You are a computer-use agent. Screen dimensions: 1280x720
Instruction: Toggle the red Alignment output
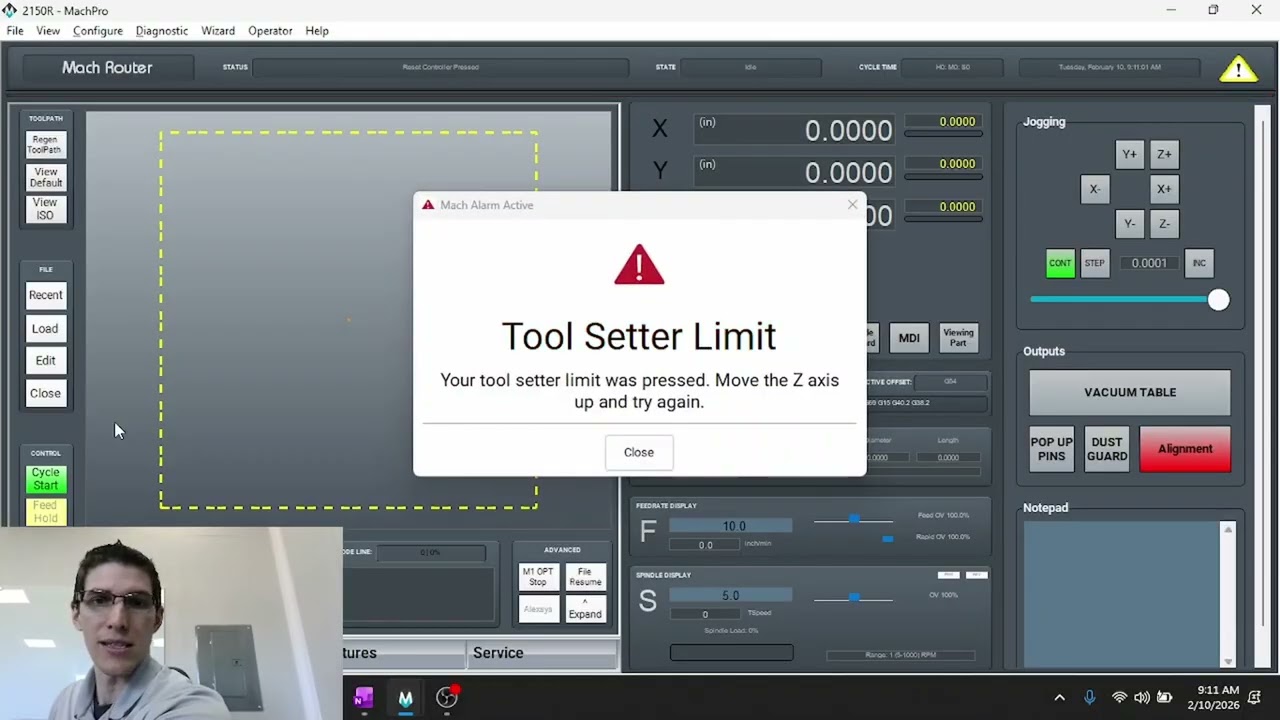pyautogui.click(x=1185, y=449)
